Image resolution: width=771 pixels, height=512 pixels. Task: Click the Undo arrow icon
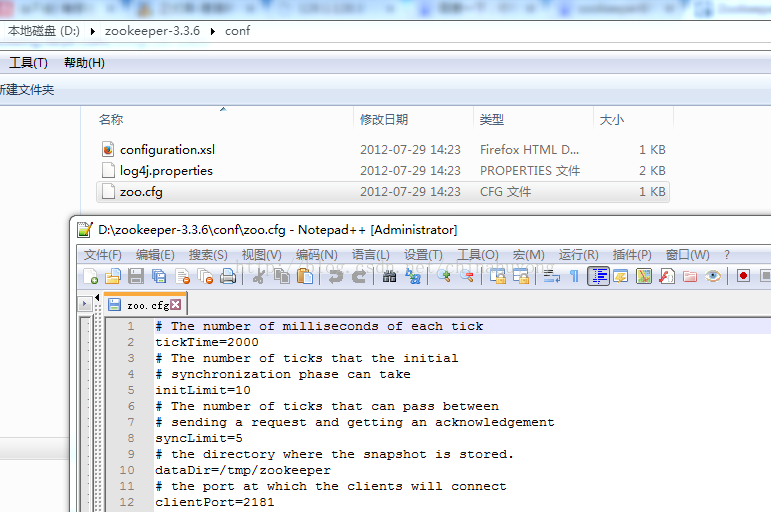[335, 276]
